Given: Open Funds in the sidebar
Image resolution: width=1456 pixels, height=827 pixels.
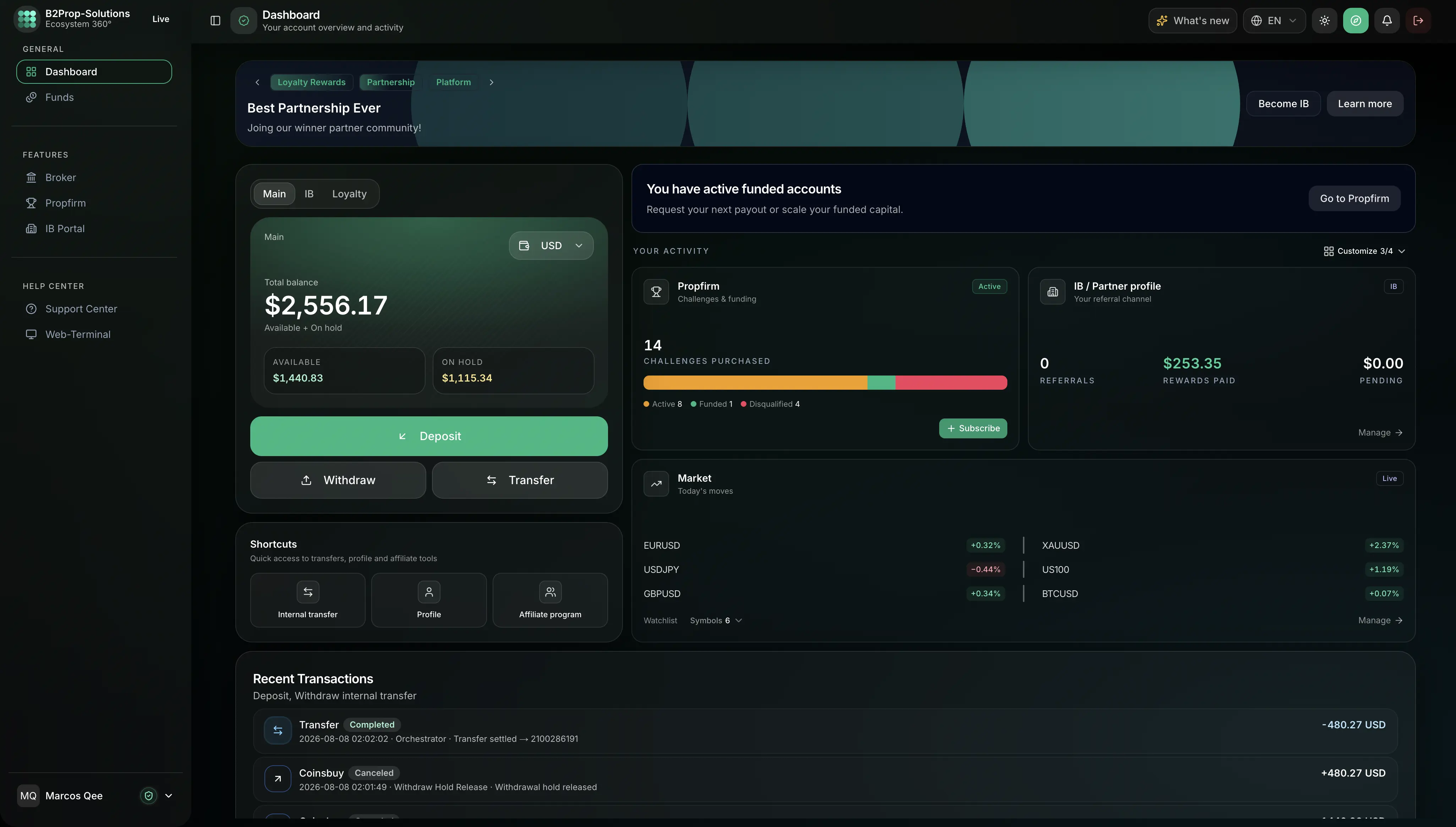Looking at the screenshot, I should (94, 97).
